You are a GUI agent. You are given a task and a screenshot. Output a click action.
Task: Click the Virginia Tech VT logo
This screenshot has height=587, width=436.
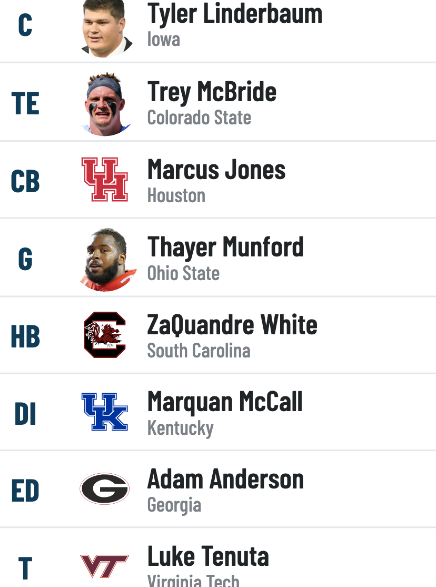(x=105, y=566)
